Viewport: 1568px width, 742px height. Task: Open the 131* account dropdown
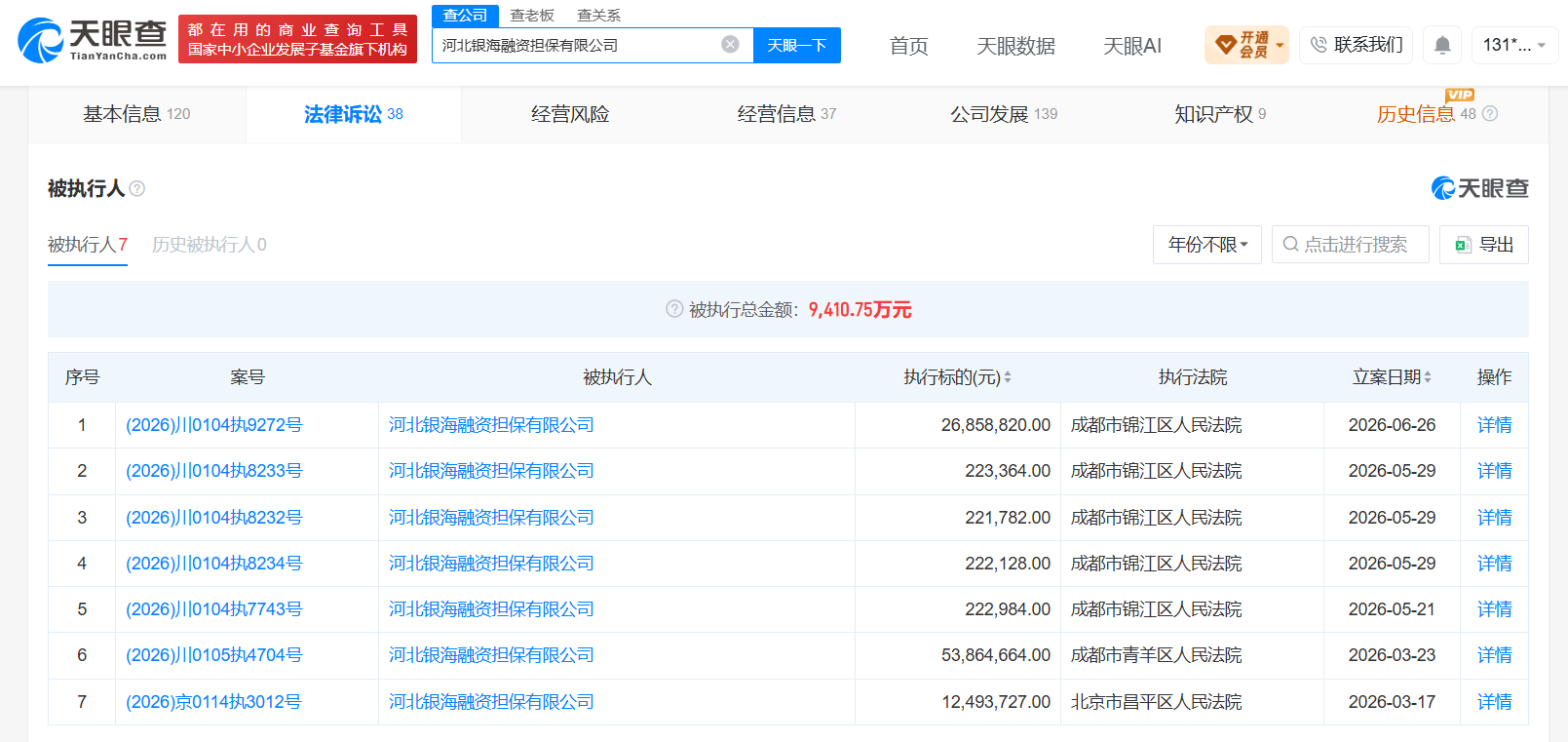(x=1514, y=45)
